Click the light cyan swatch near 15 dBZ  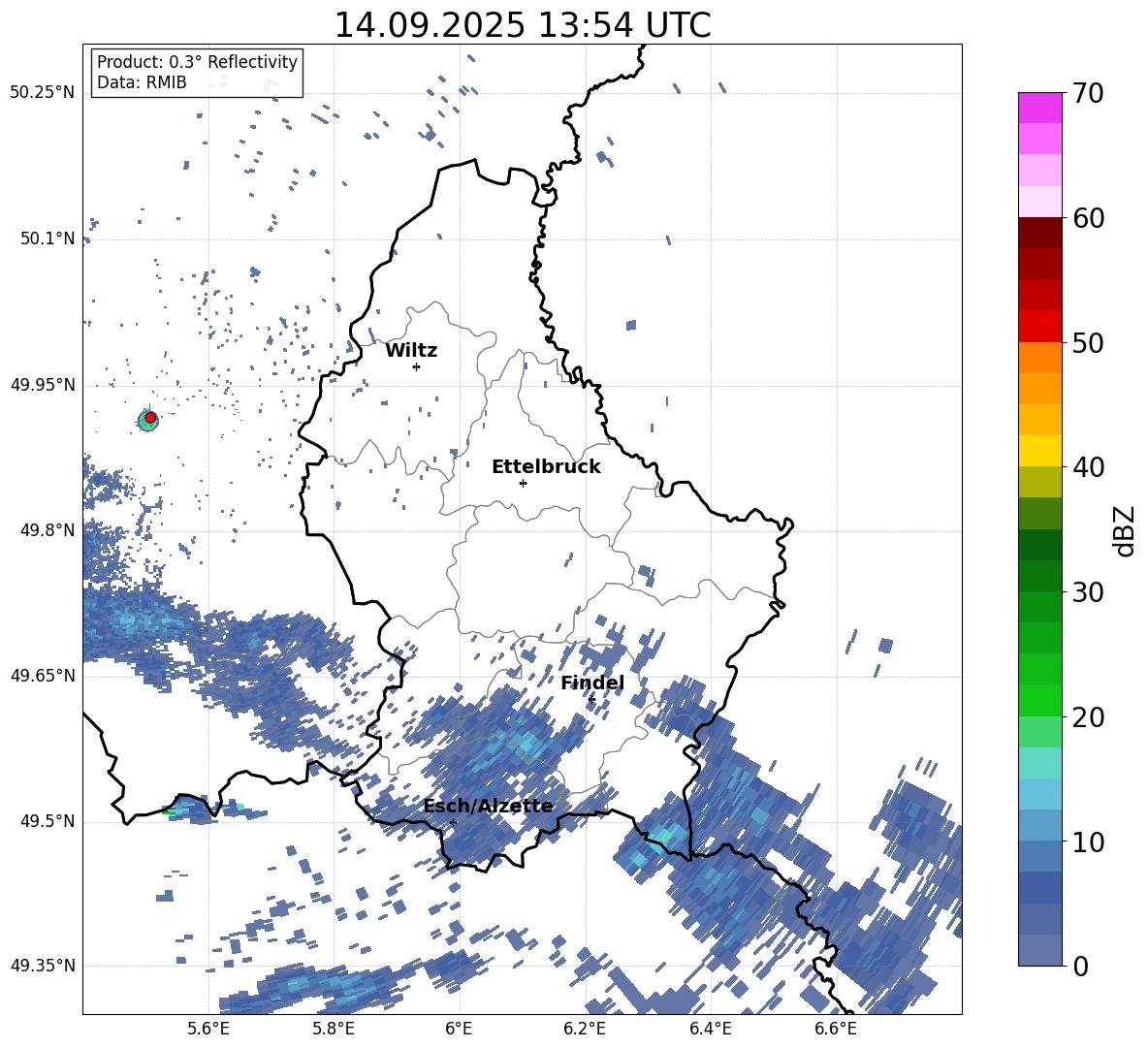(x=1039, y=763)
